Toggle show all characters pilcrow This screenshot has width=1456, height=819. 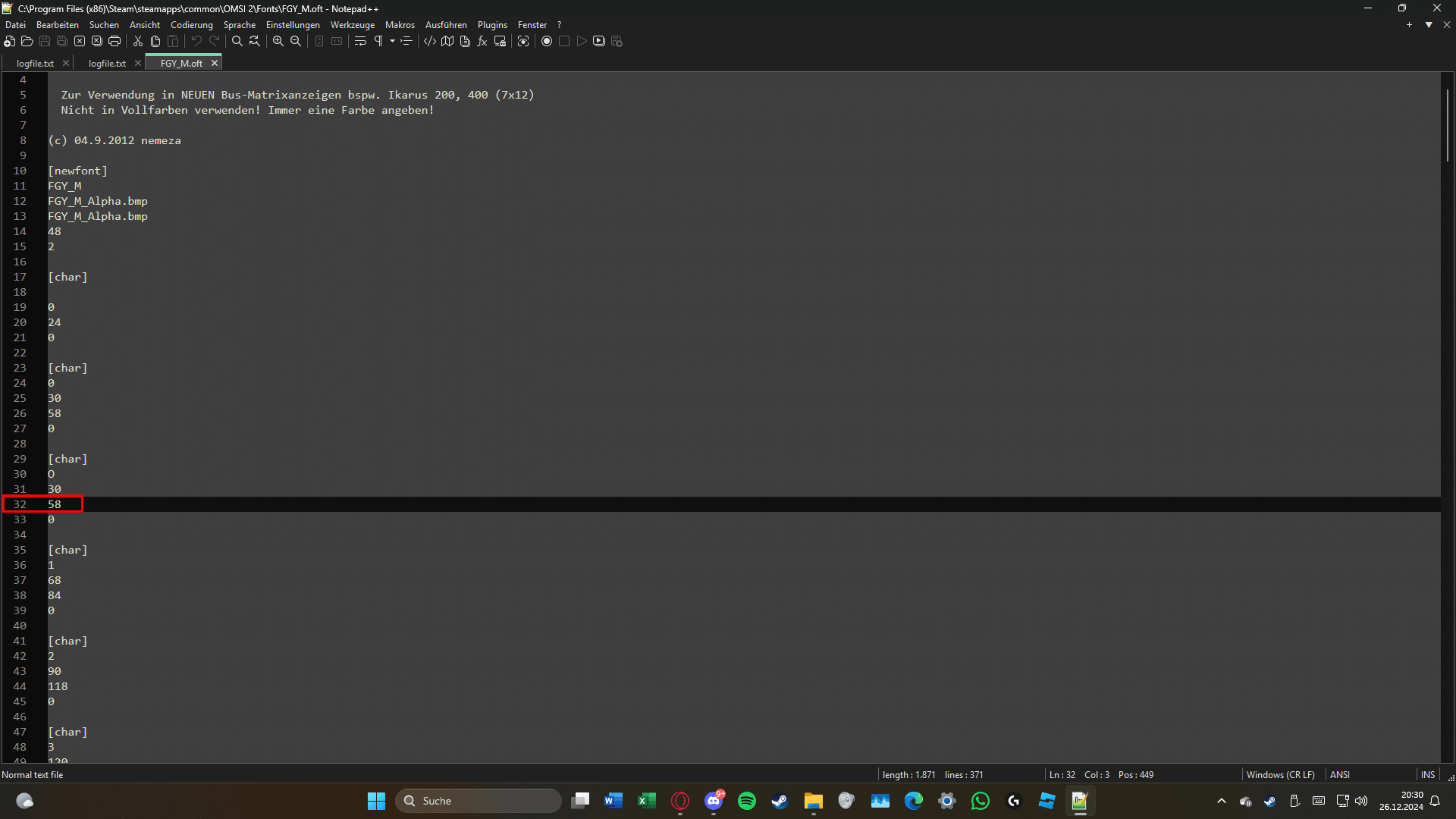point(378,41)
